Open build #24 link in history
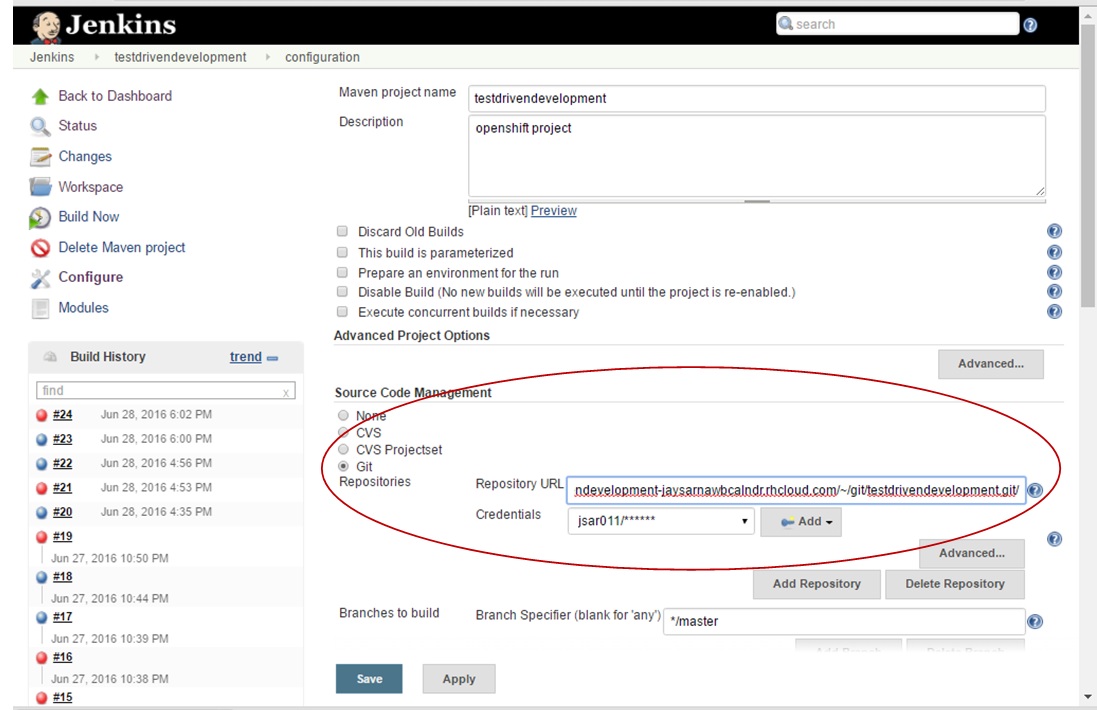Image resolution: width=1097 pixels, height=710 pixels. point(62,415)
